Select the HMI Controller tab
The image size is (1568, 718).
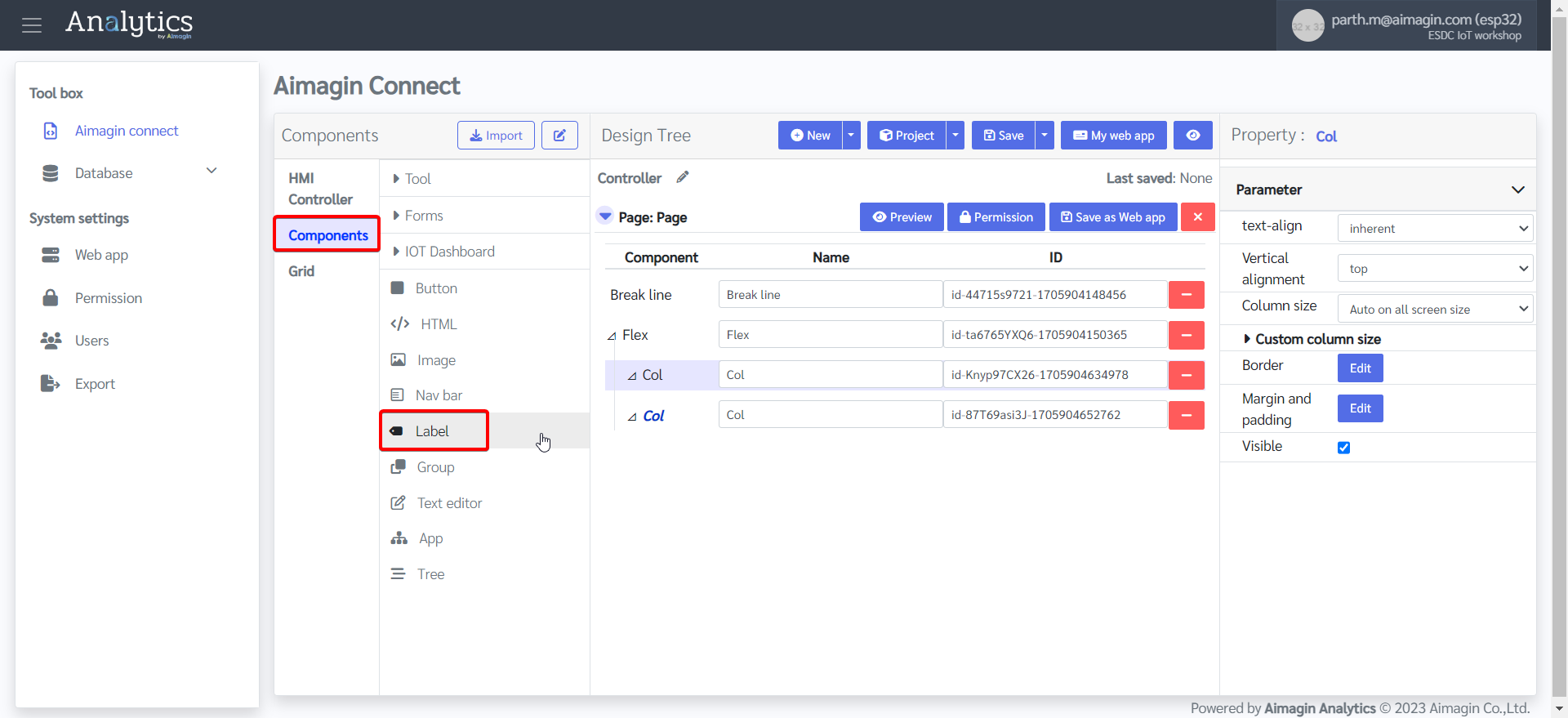[320, 189]
